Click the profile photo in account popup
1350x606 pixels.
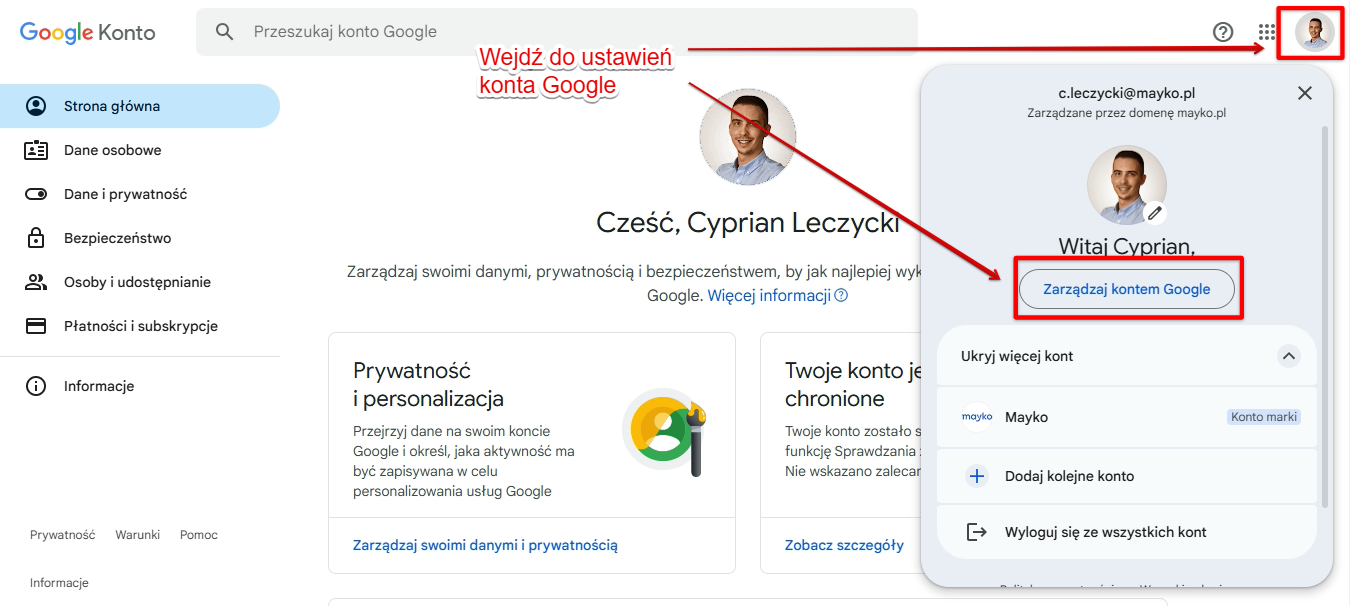(x=1127, y=185)
